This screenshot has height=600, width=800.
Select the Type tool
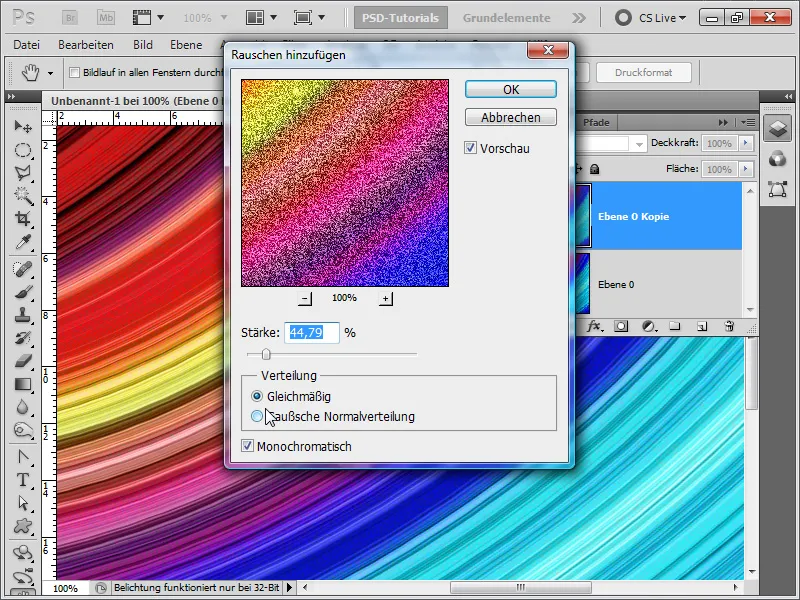pyautogui.click(x=23, y=480)
